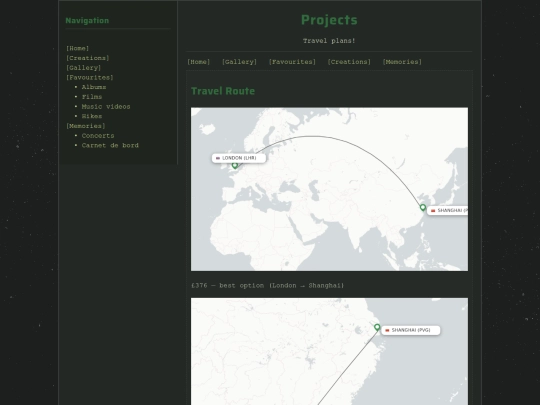Click the '£376 — best option' caption
540x405 pixels.
(267, 285)
